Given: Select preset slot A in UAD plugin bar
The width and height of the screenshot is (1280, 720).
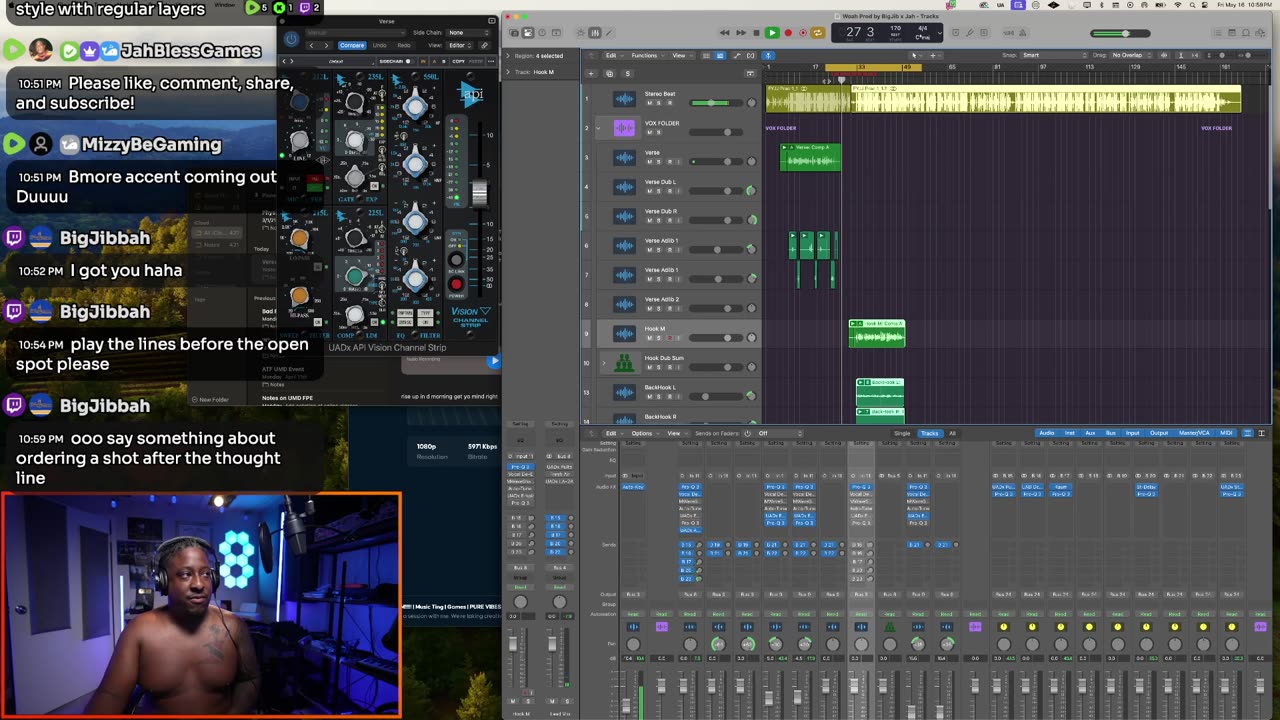Looking at the screenshot, I should tap(434, 61).
